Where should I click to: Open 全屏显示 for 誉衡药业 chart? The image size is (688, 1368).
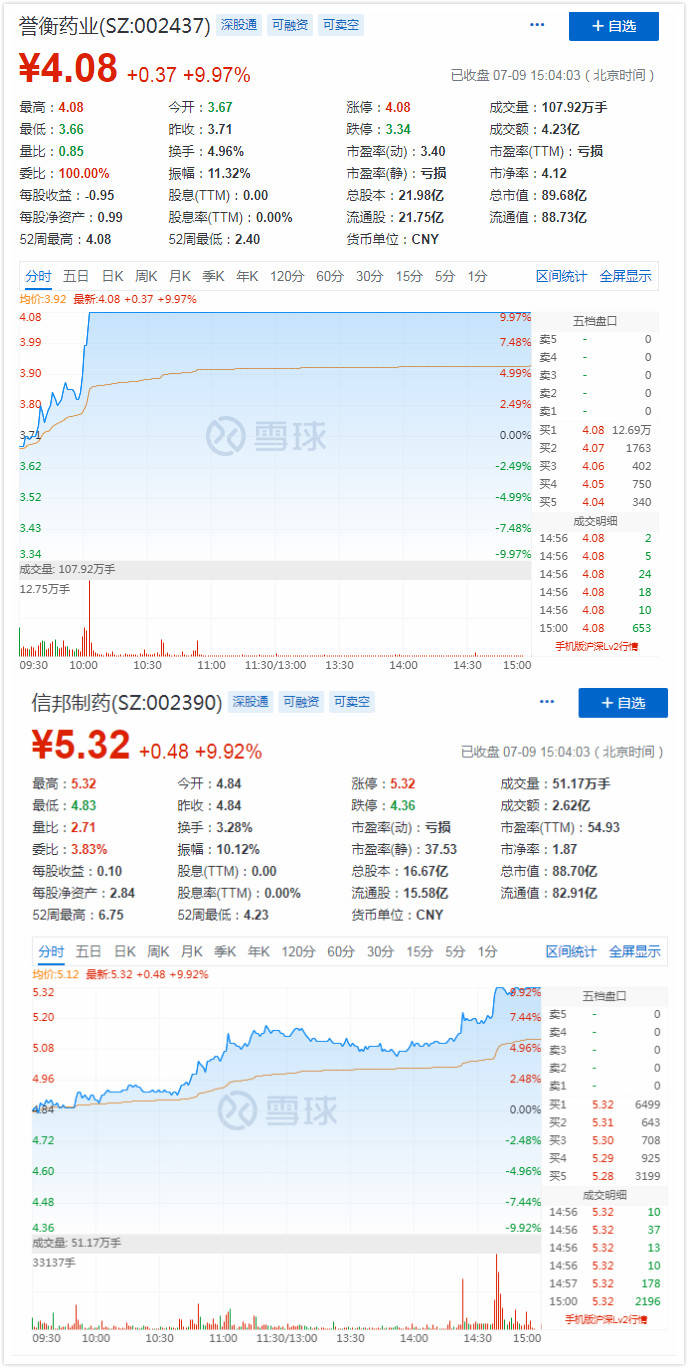click(x=625, y=276)
